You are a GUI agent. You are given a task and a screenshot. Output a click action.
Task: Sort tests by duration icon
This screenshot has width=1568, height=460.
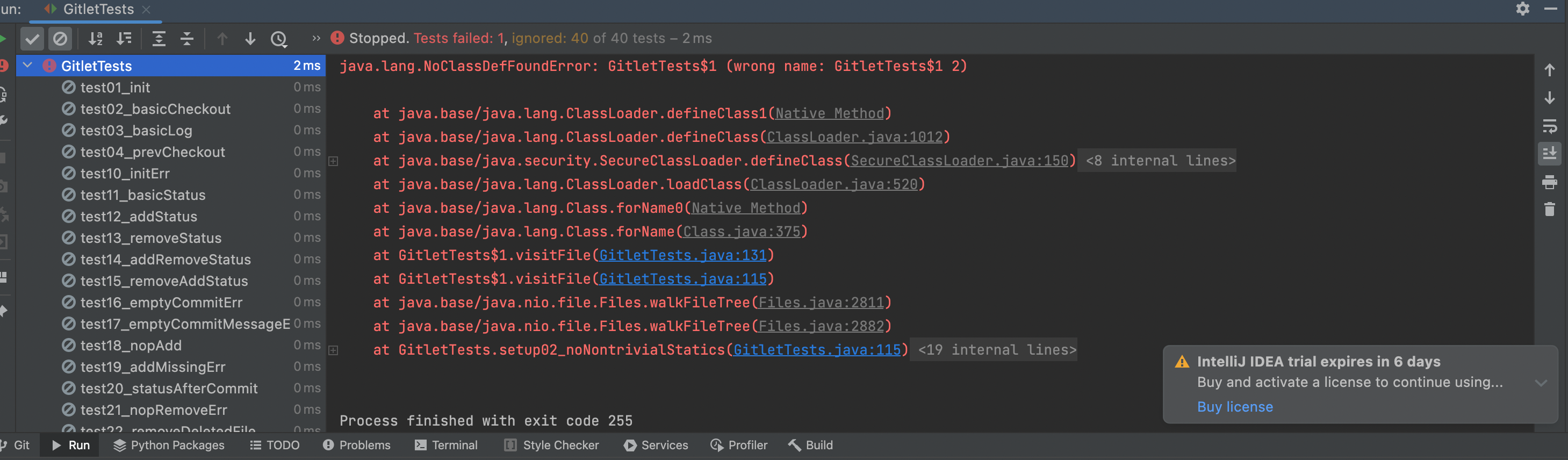pyautogui.click(x=124, y=39)
